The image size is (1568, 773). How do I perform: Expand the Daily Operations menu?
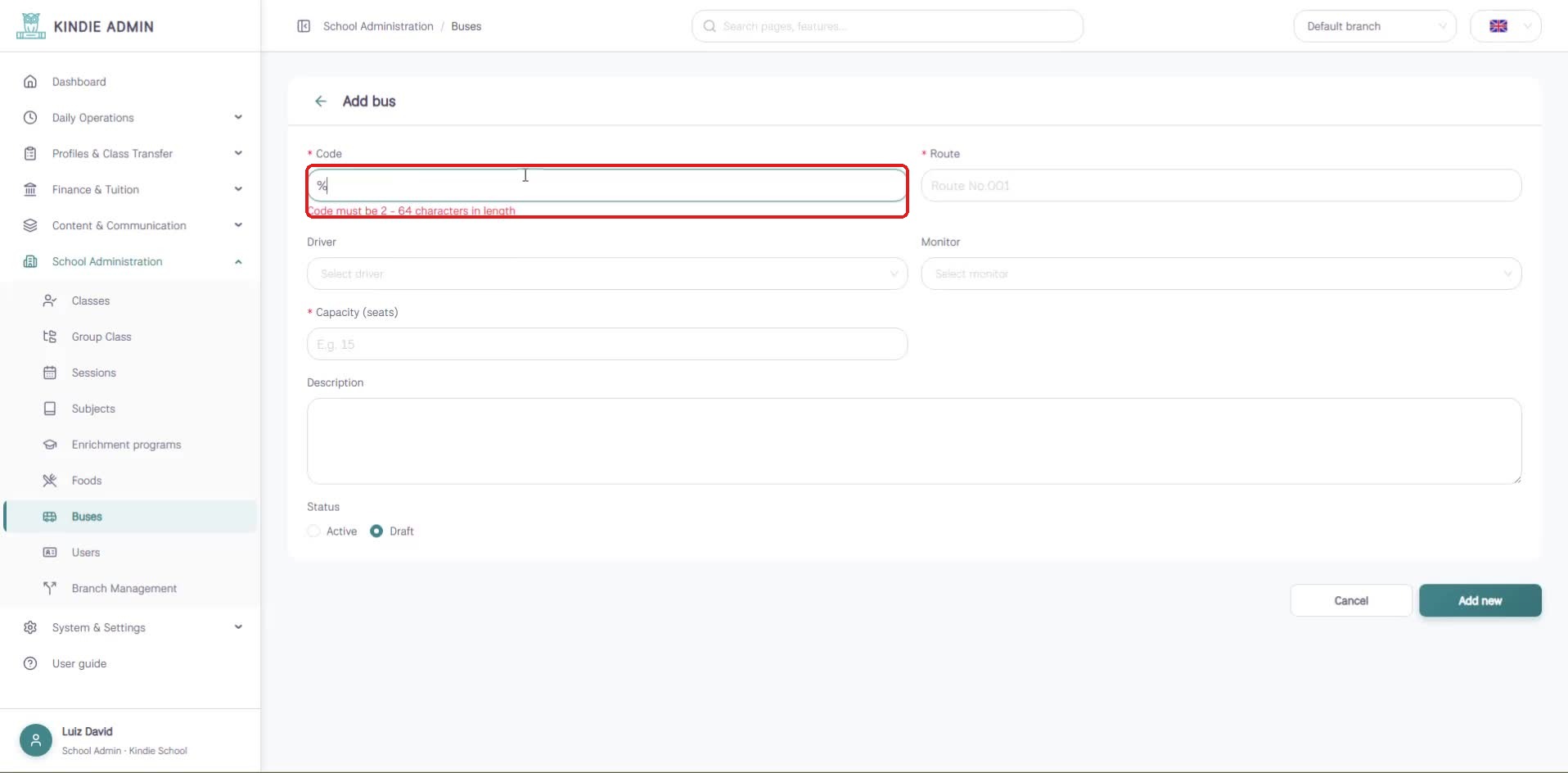tap(131, 118)
